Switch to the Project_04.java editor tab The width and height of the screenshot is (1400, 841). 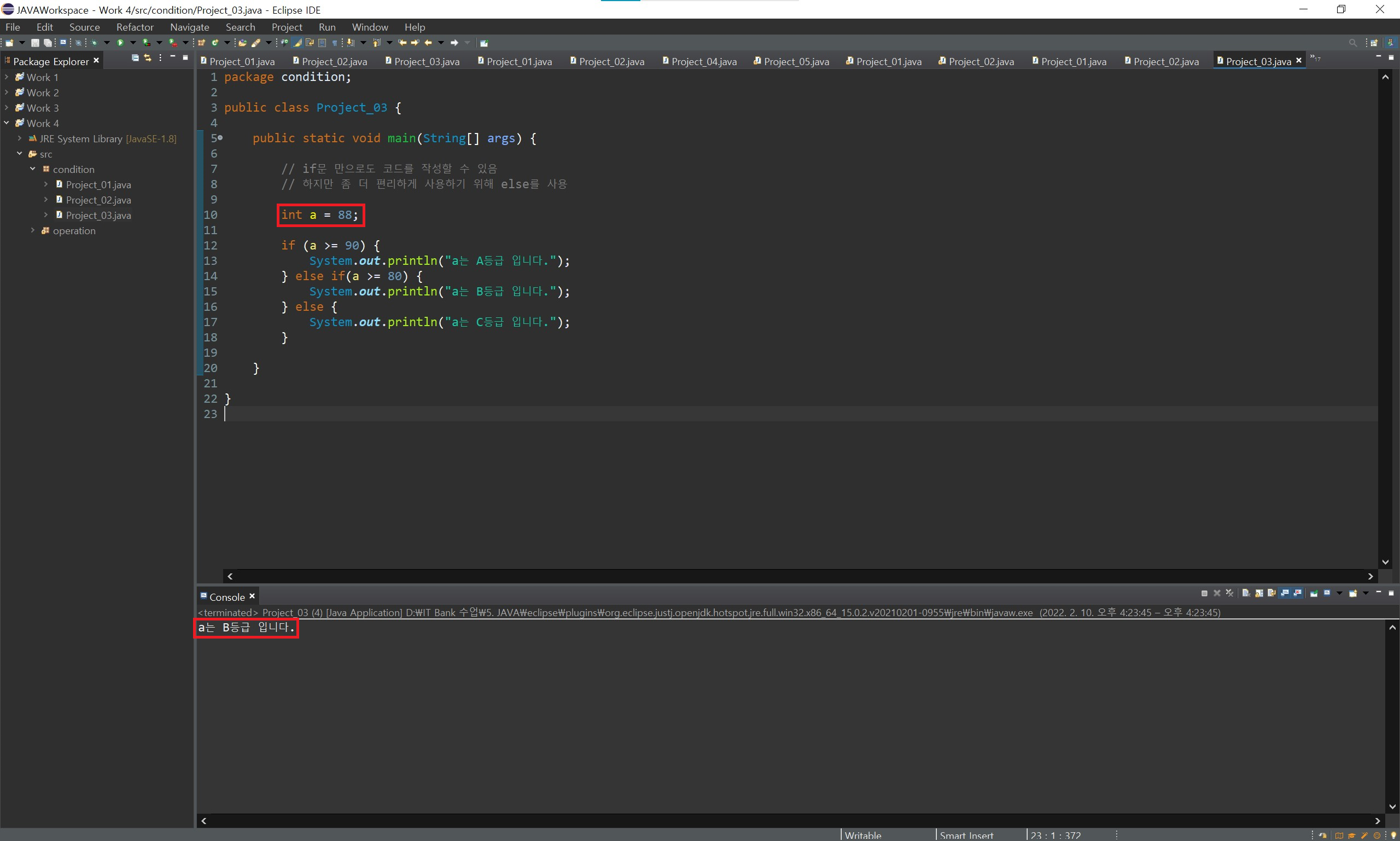coord(703,61)
